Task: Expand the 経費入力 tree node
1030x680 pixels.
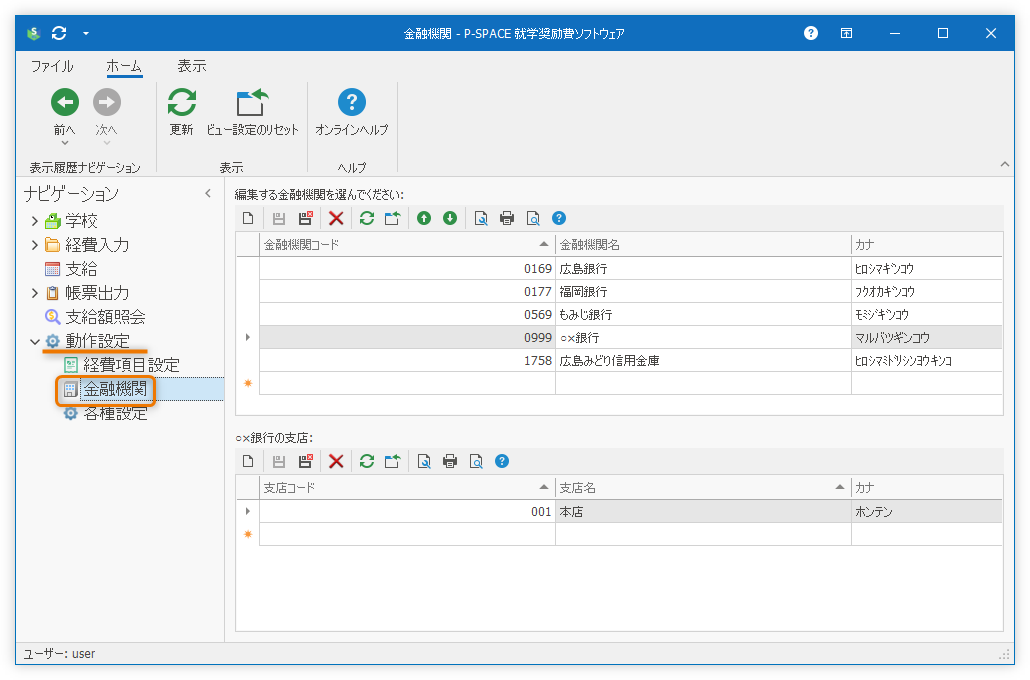Action: click(35, 245)
